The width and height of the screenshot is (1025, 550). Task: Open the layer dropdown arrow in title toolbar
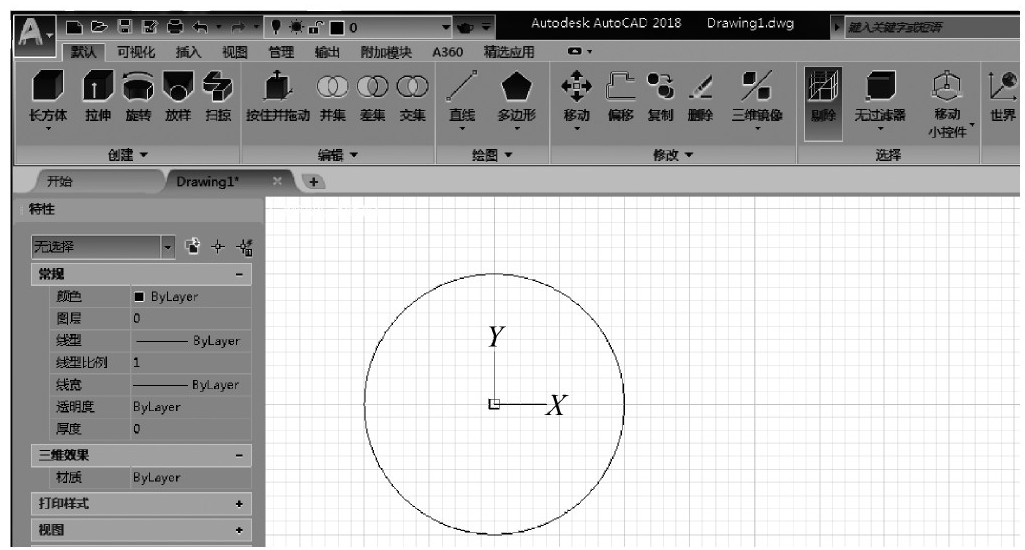point(446,27)
